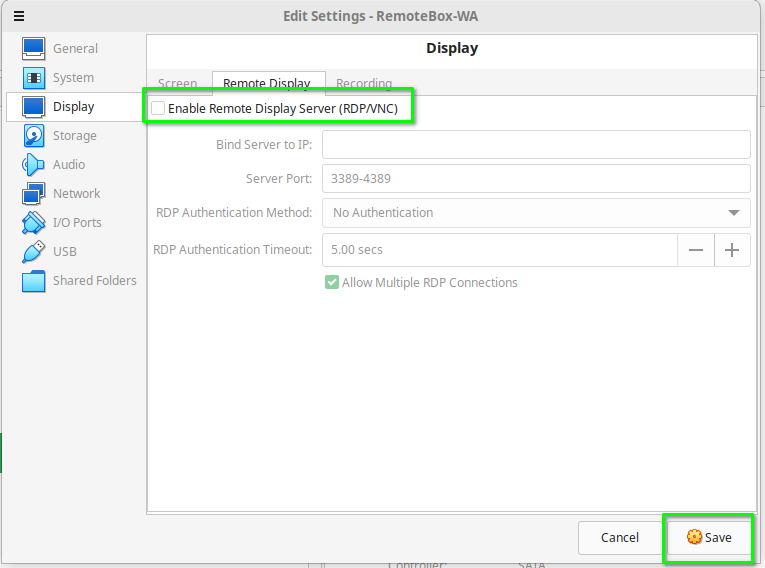Image resolution: width=765 pixels, height=568 pixels.
Task: Select the System chip icon
Action: pos(34,77)
